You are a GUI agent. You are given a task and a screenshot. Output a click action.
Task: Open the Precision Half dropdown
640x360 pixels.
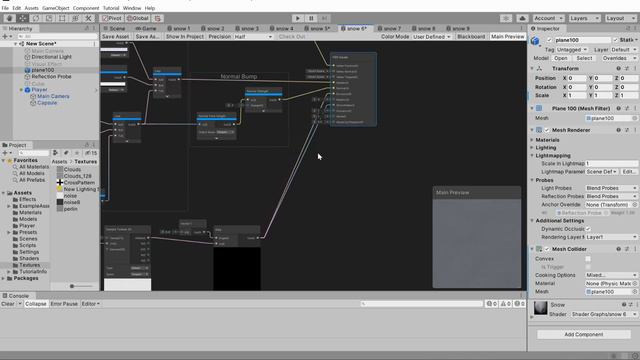pos(253,37)
